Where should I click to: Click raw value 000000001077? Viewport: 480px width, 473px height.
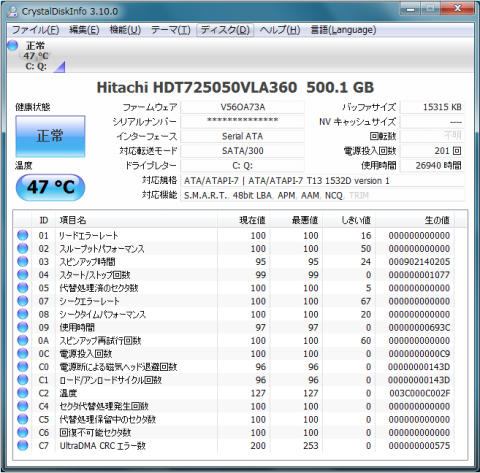[x=419, y=275]
